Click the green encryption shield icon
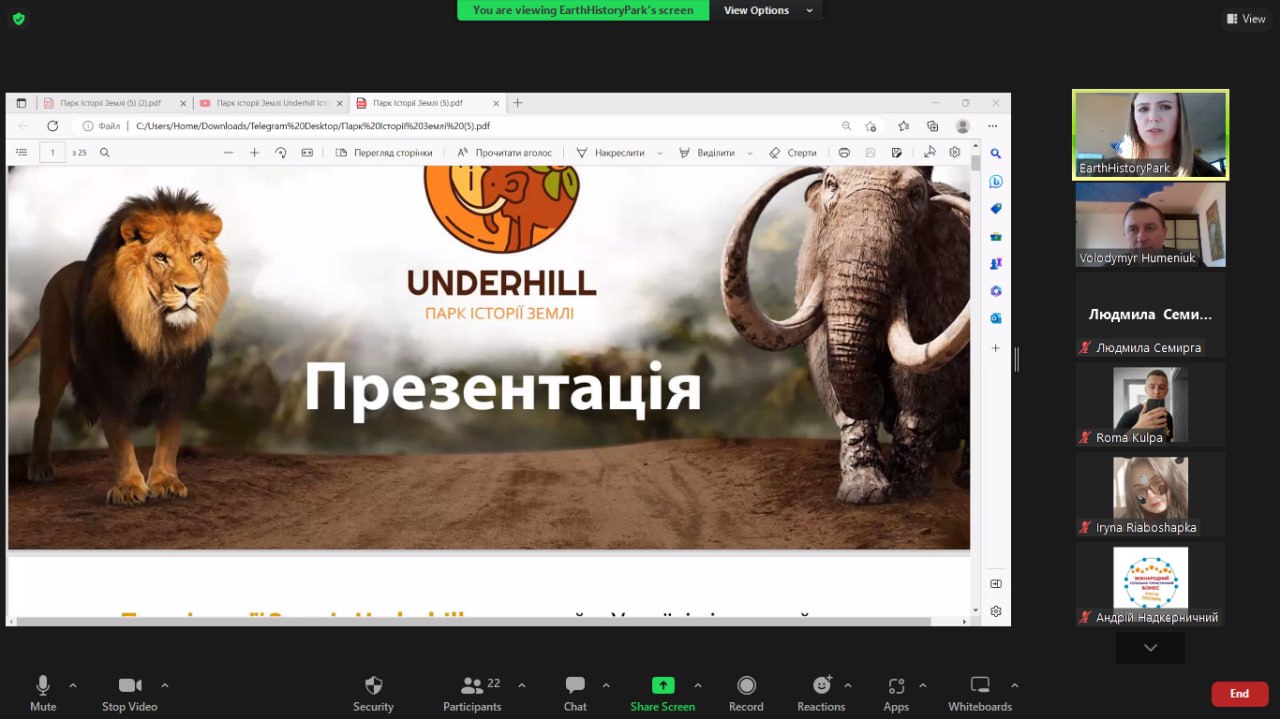 click(18, 18)
